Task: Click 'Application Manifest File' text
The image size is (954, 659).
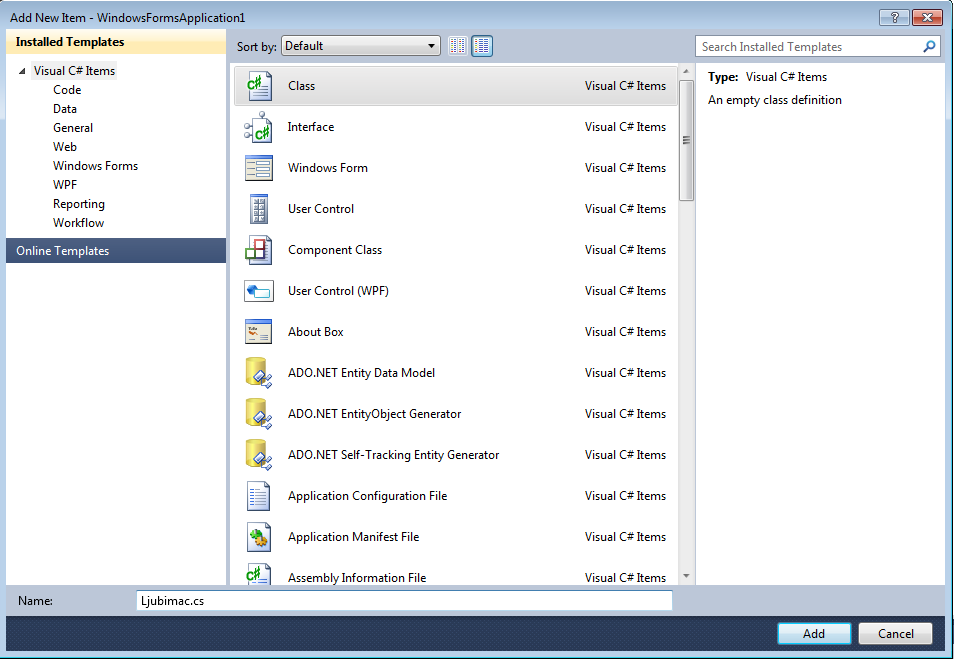Action: click(x=353, y=537)
